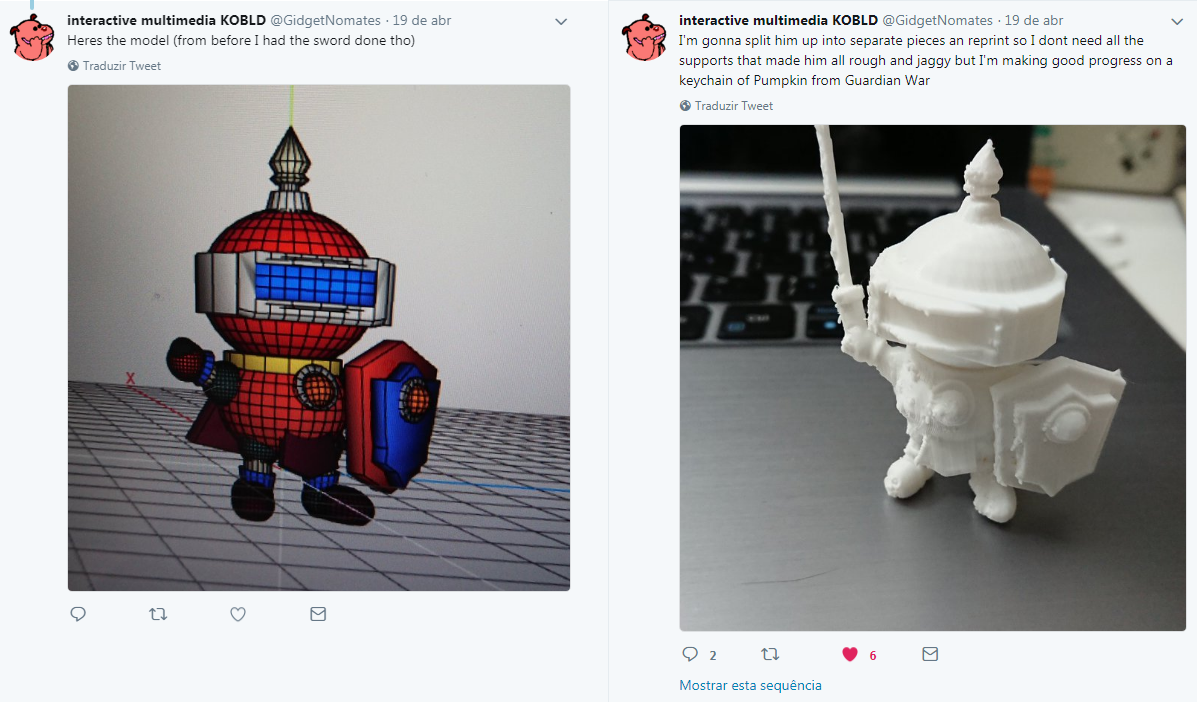This screenshot has width=1197, height=702.
Task: Open Mostrar esta sequência thread link
Action: pos(750,685)
